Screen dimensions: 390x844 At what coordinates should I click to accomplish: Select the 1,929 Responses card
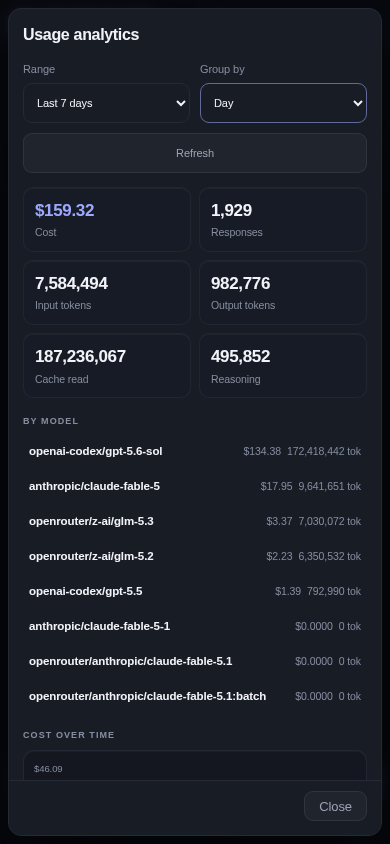[283, 220]
